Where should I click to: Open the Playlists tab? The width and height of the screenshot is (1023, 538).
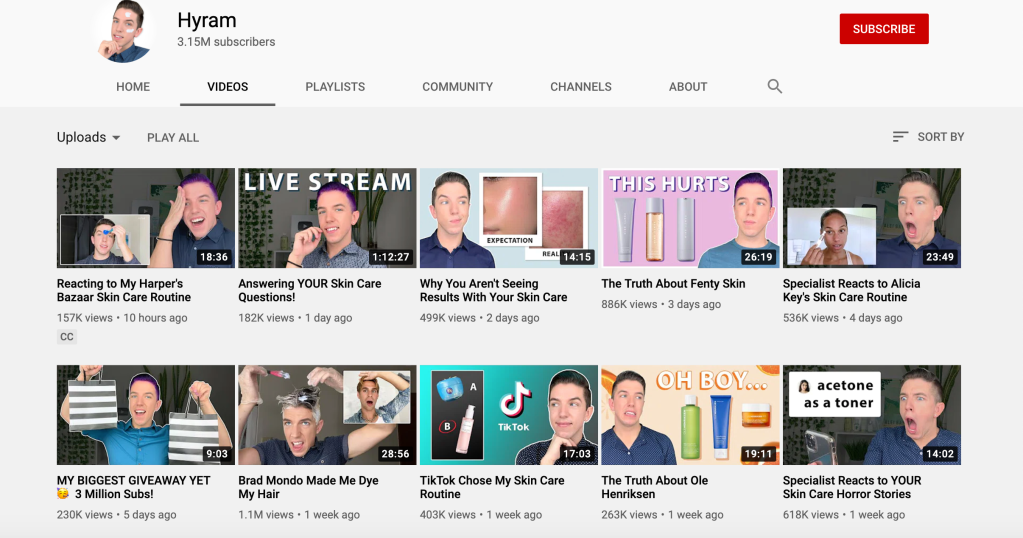tap(335, 87)
